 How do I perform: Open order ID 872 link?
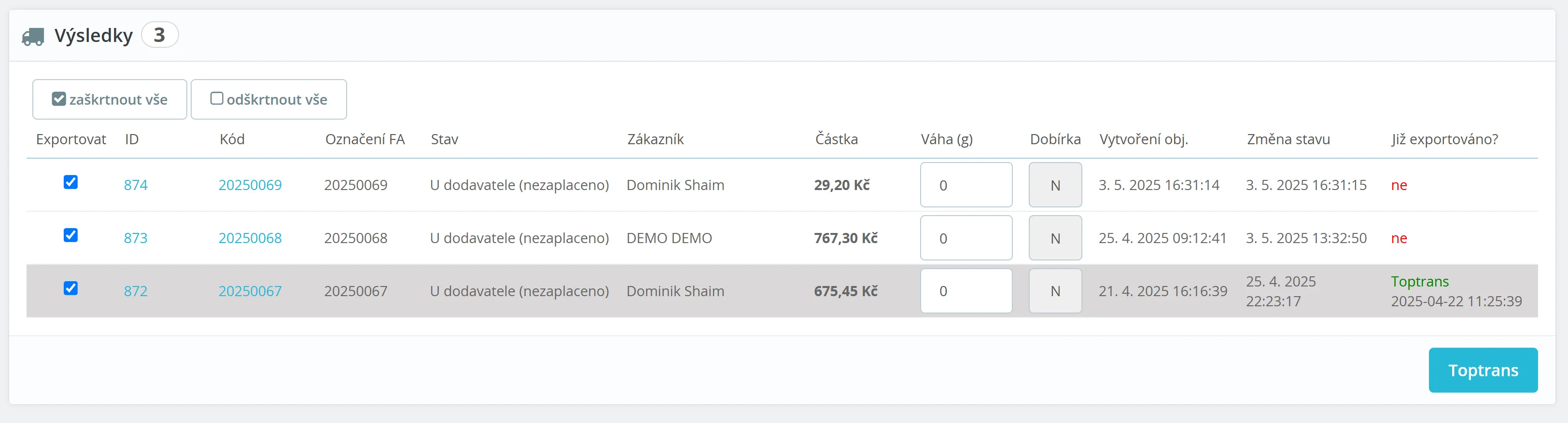click(x=136, y=291)
